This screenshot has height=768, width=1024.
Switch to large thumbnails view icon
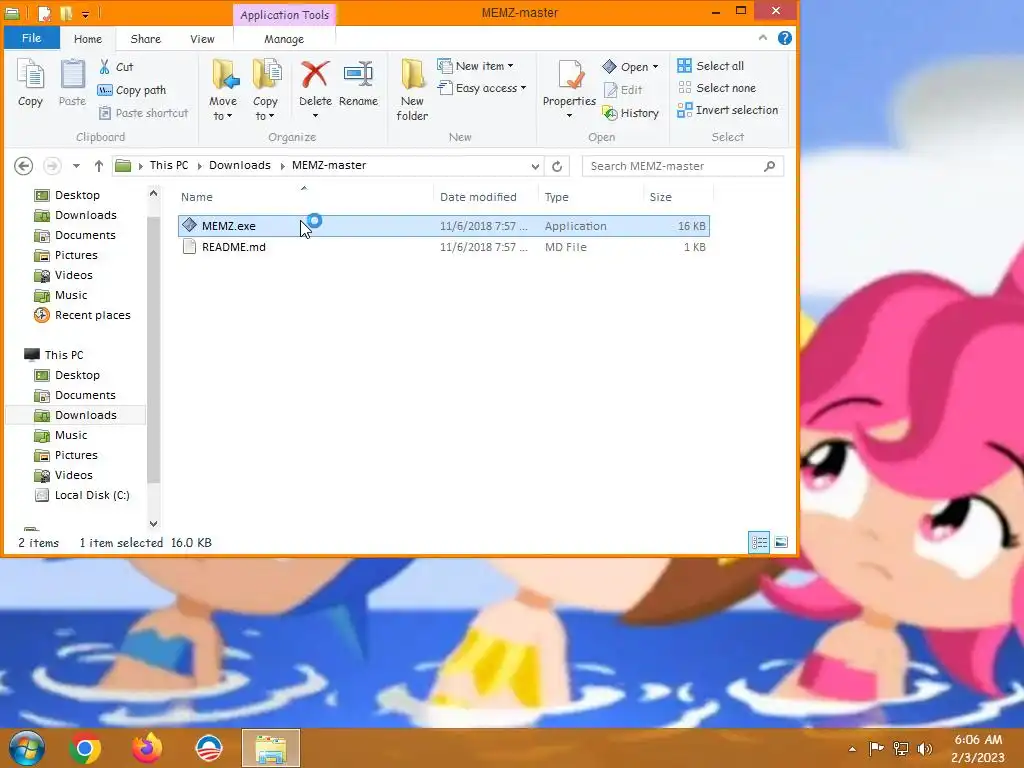tap(781, 542)
